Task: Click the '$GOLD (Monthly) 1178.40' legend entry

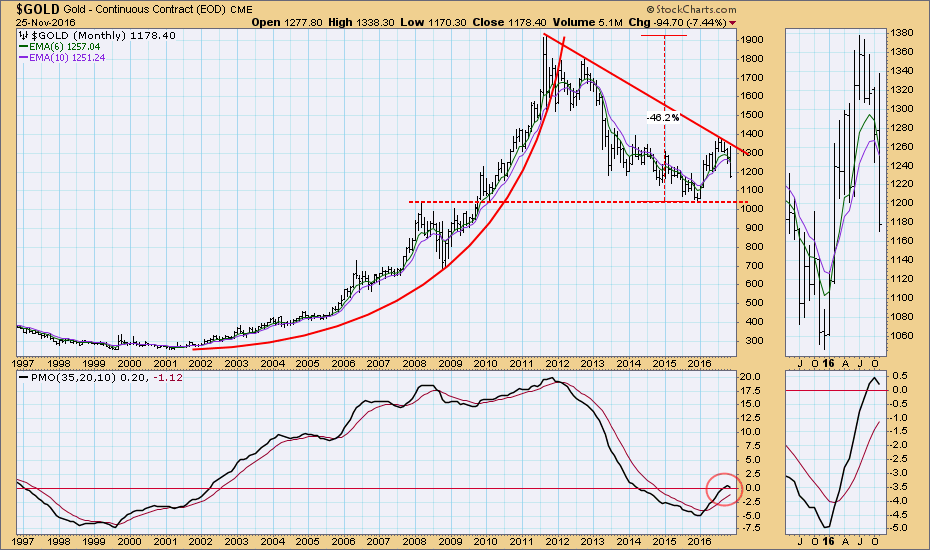Action: (x=102, y=36)
